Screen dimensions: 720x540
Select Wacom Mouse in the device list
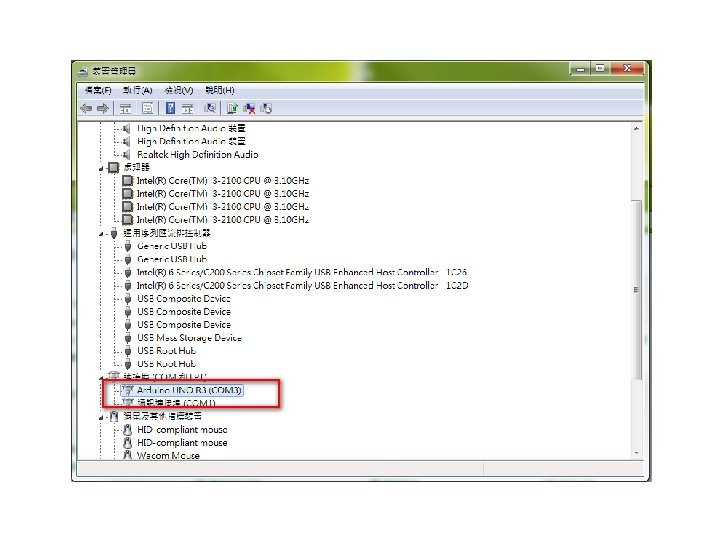(x=169, y=456)
